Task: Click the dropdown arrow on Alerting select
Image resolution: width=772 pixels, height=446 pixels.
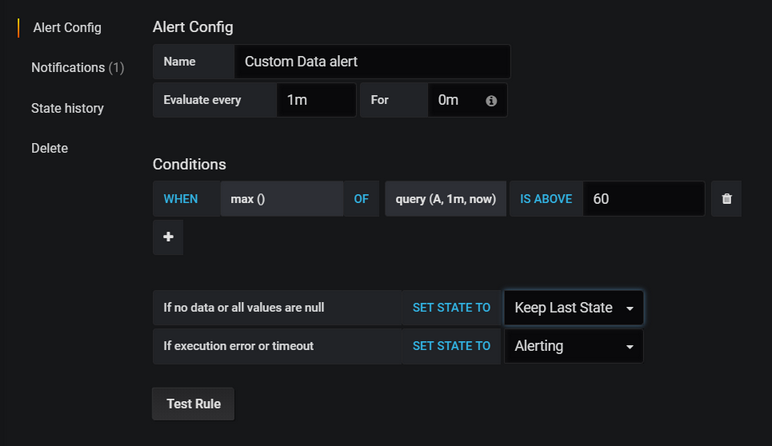Action: pyautogui.click(x=630, y=347)
